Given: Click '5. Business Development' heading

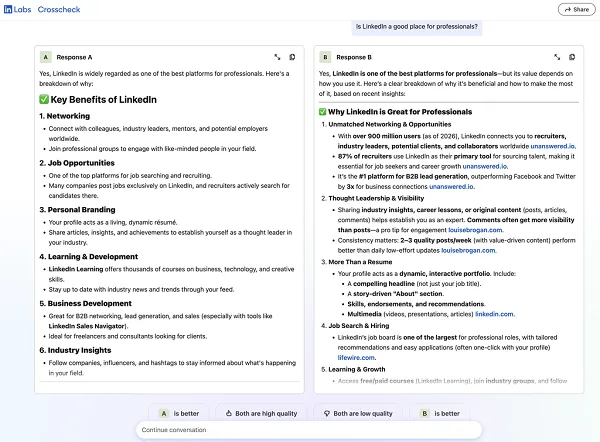Looking at the screenshot, I should tap(85, 303).
